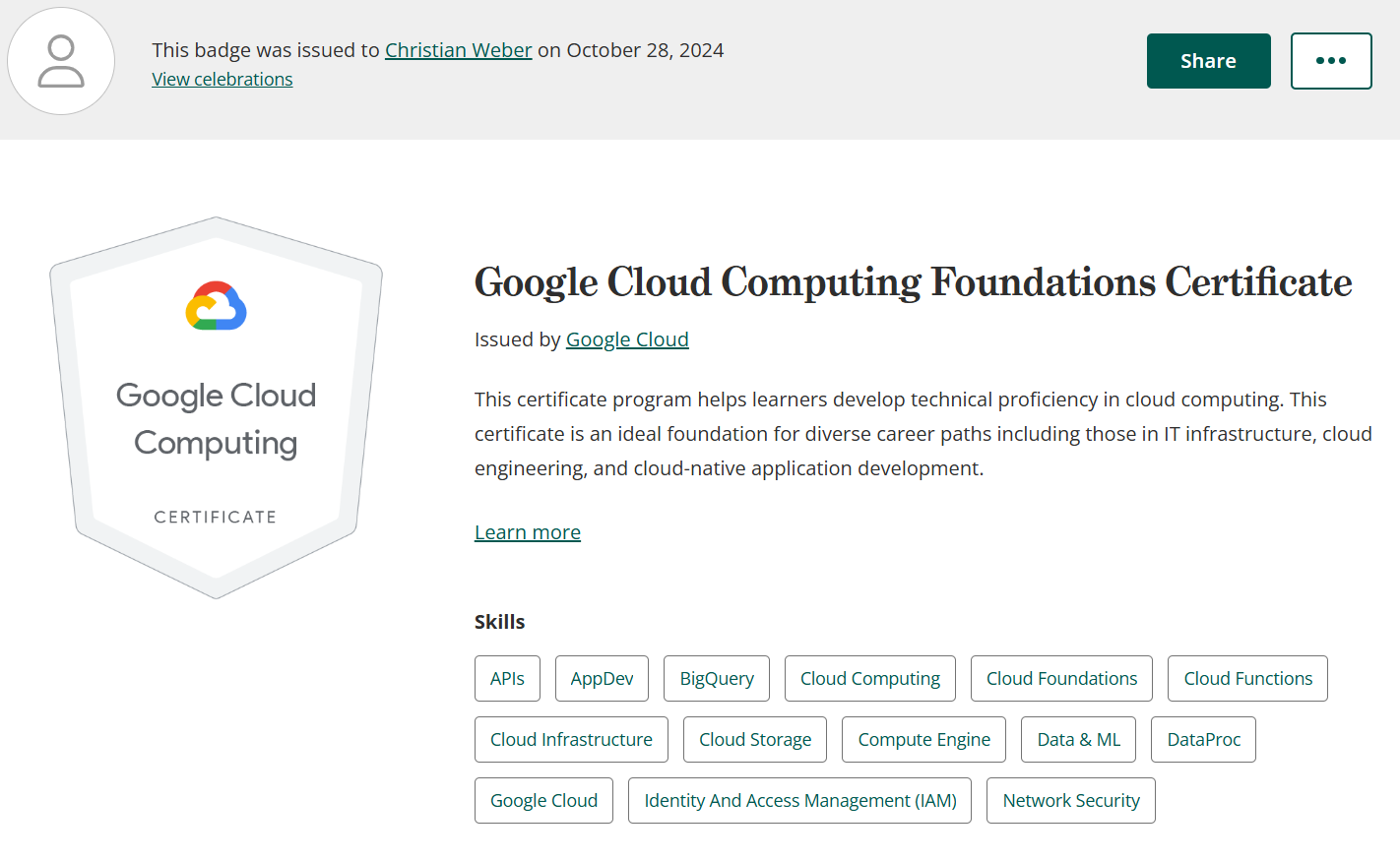Viewport: 1400px width, 861px height.
Task: Select the Compute Engine skill tag
Action: click(x=923, y=740)
